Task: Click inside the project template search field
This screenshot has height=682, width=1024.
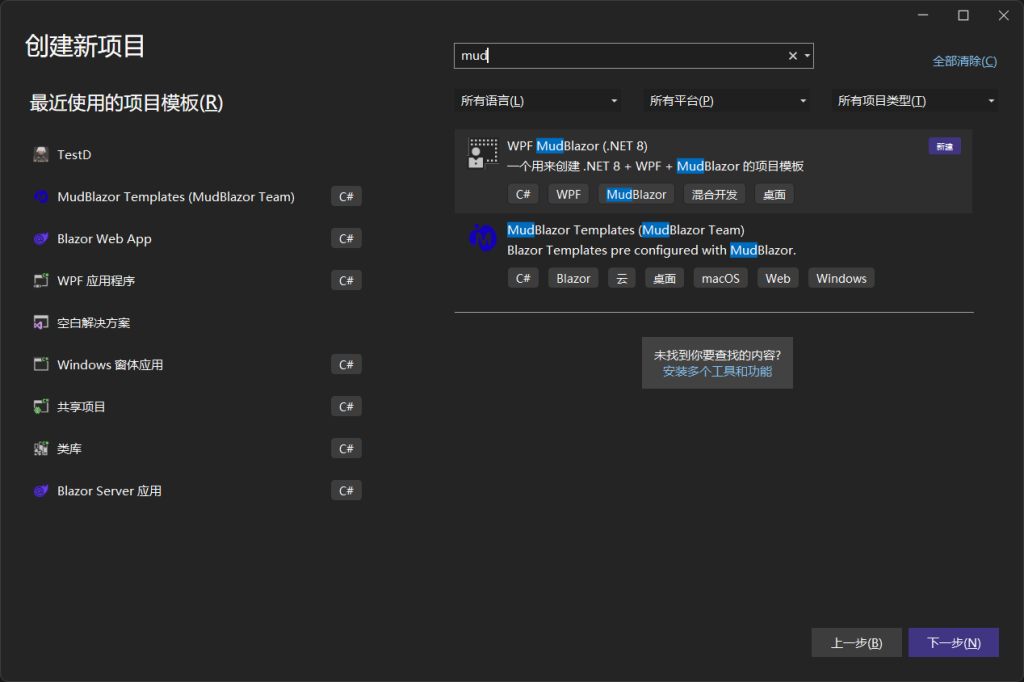Action: click(x=620, y=55)
